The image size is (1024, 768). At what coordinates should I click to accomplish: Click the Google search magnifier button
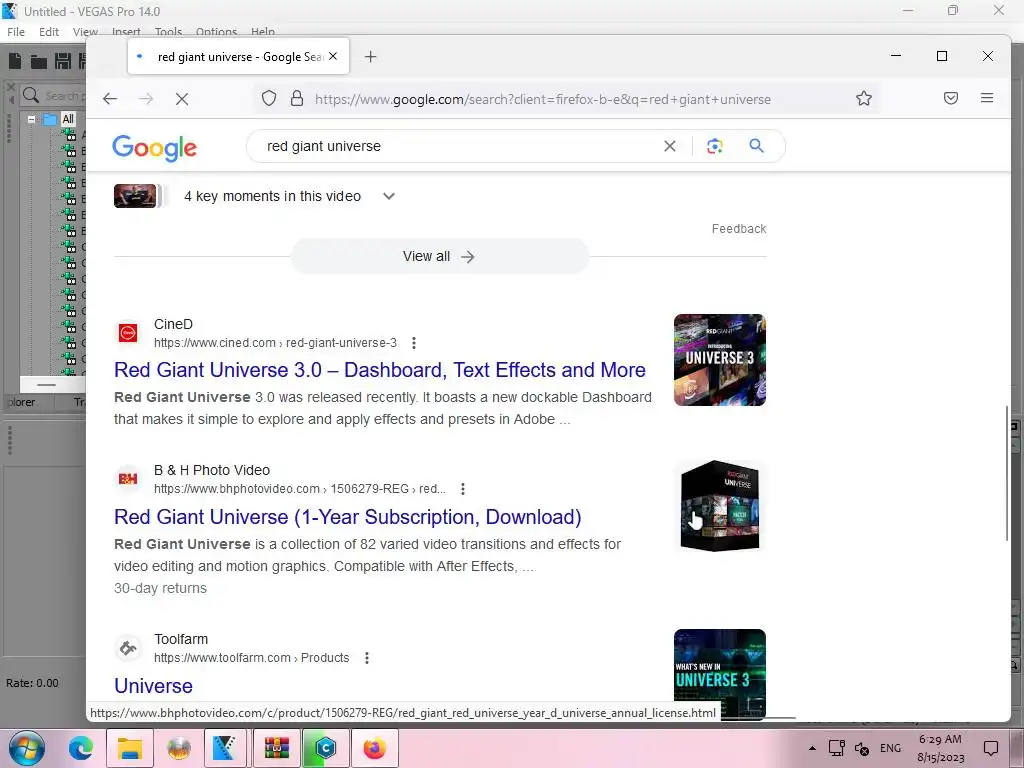coord(756,146)
